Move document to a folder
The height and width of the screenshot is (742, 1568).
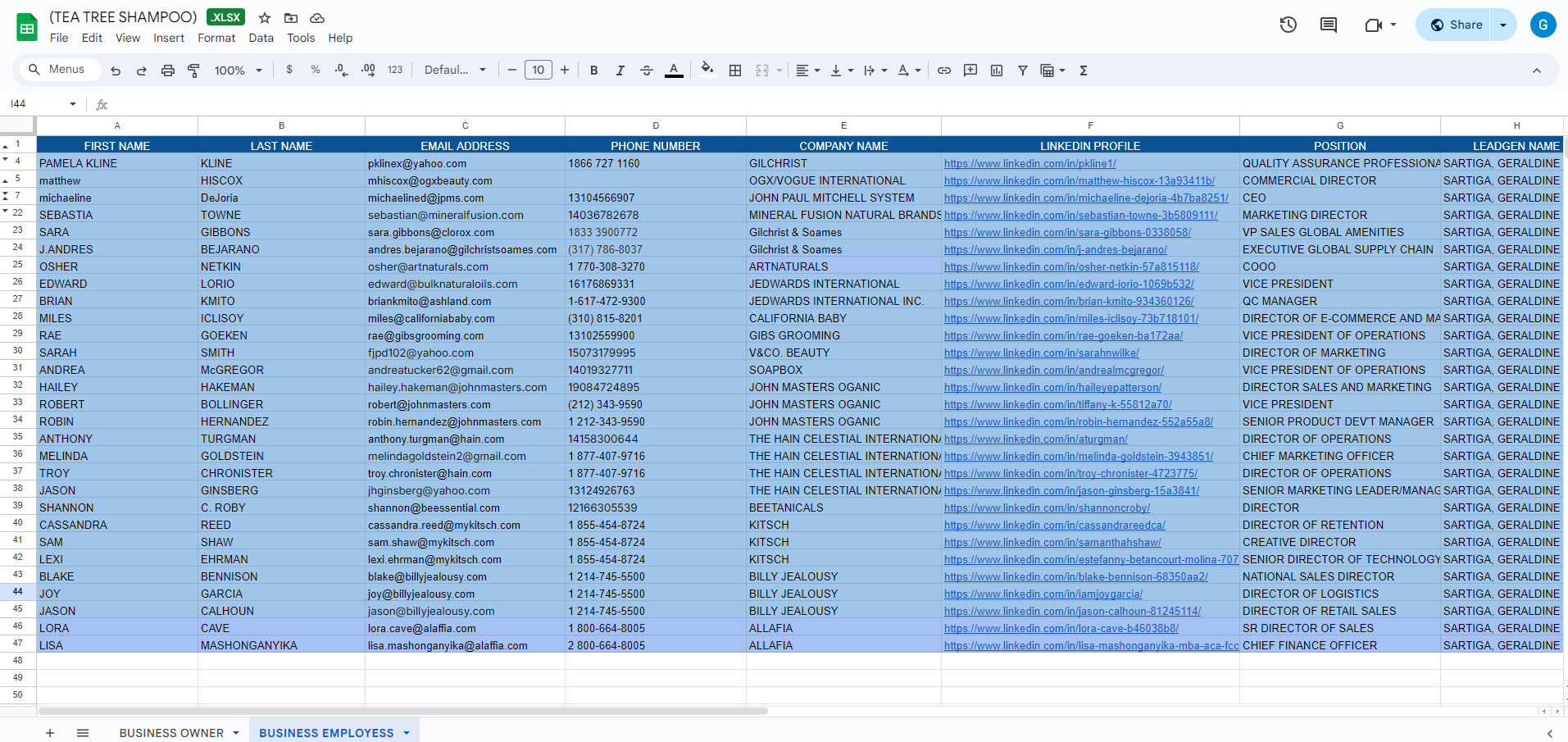(x=291, y=18)
